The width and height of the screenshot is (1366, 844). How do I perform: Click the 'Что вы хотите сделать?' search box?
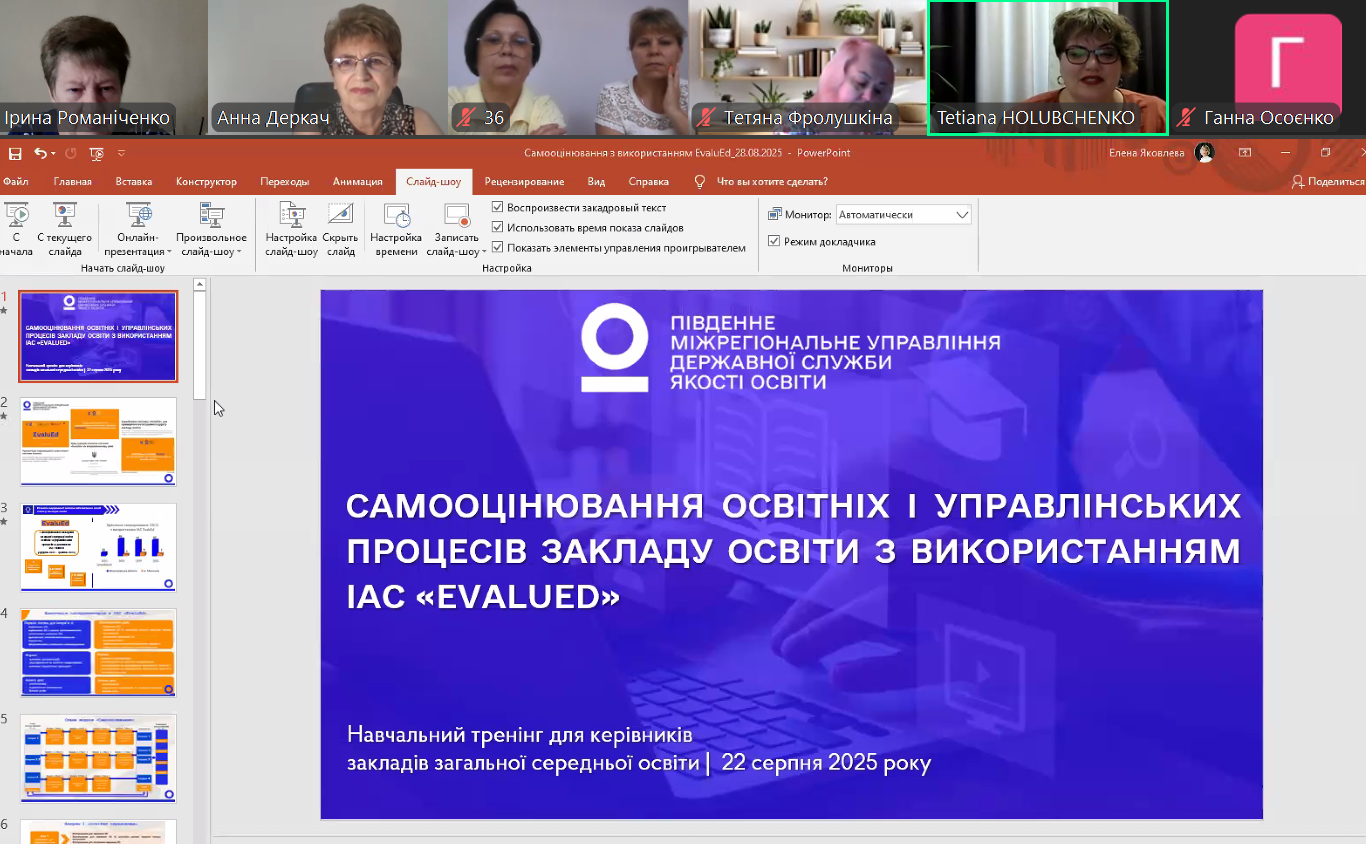772,182
